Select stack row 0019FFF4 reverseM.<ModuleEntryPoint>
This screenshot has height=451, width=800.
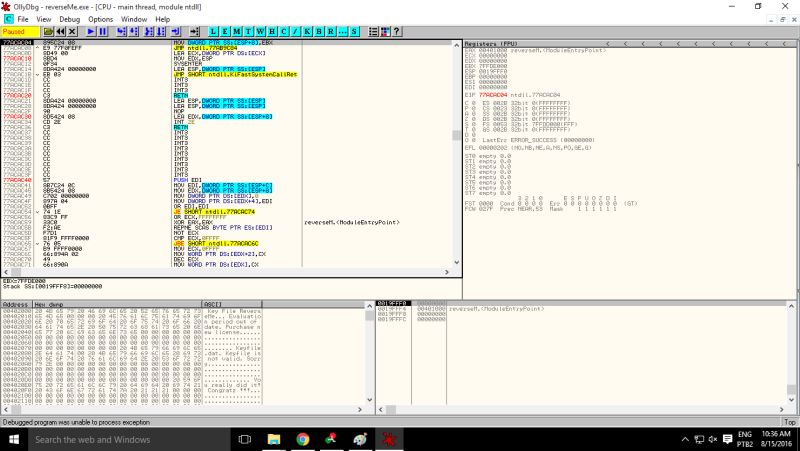point(461,309)
